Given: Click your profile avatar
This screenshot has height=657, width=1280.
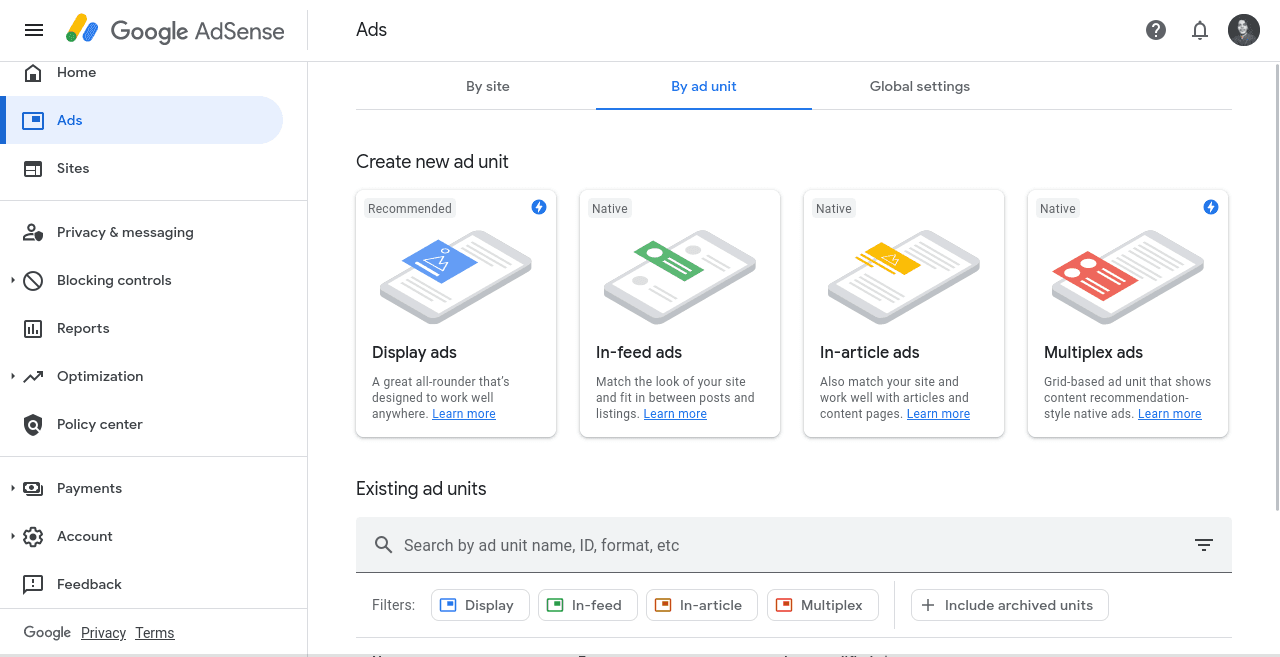Looking at the screenshot, I should point(1244,30).
